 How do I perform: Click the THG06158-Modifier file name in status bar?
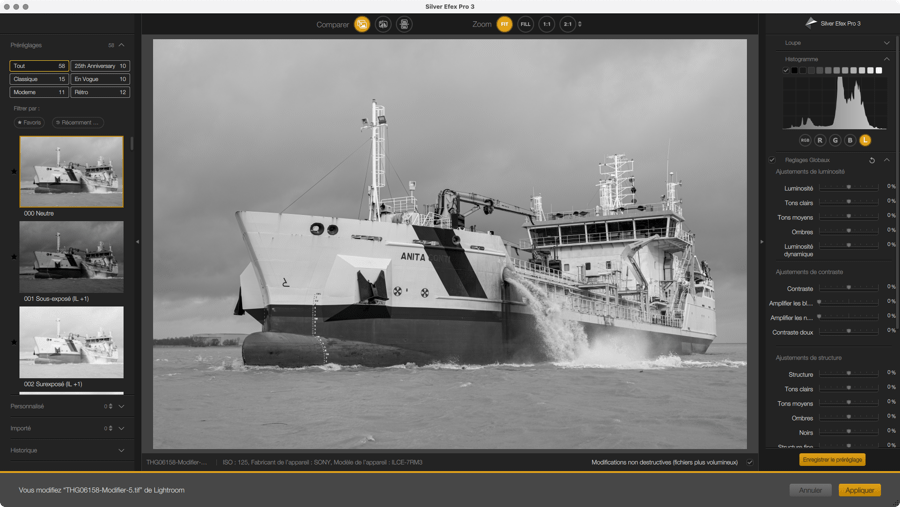tap(176, 462)
